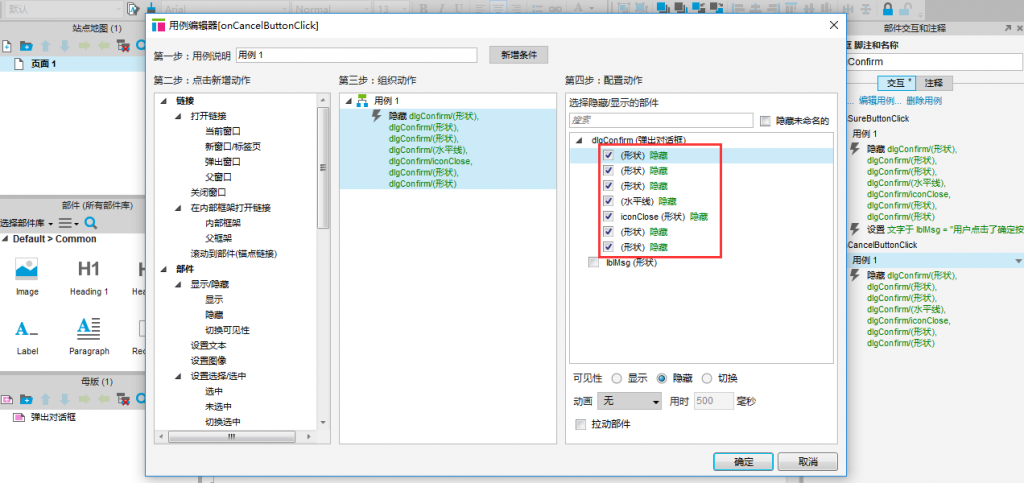
Task: Confirm with the 确定 button
Action: click(x=744, y=462)
